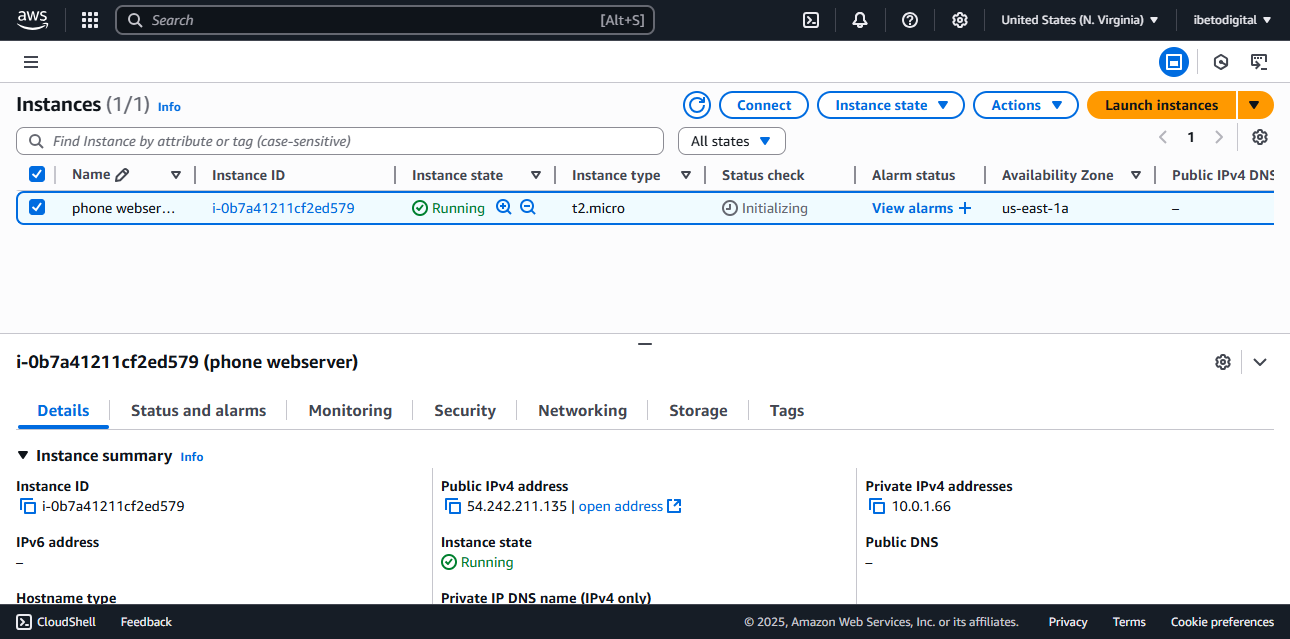Click the CloudShell icon in the footer
The image size is (1290, 639).
coord(24,622)
